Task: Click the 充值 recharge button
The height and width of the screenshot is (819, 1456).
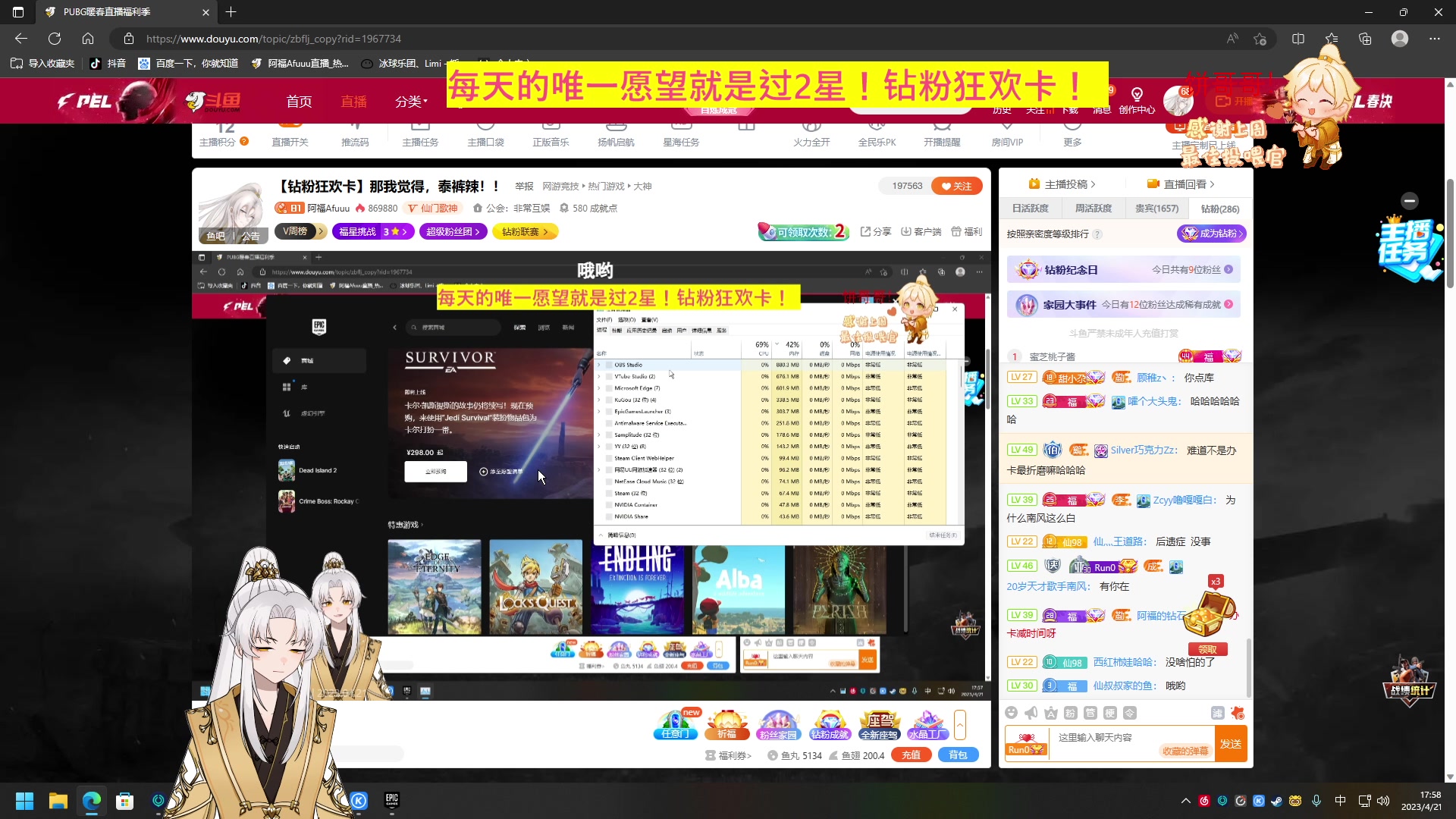Action: pos(911,755)
